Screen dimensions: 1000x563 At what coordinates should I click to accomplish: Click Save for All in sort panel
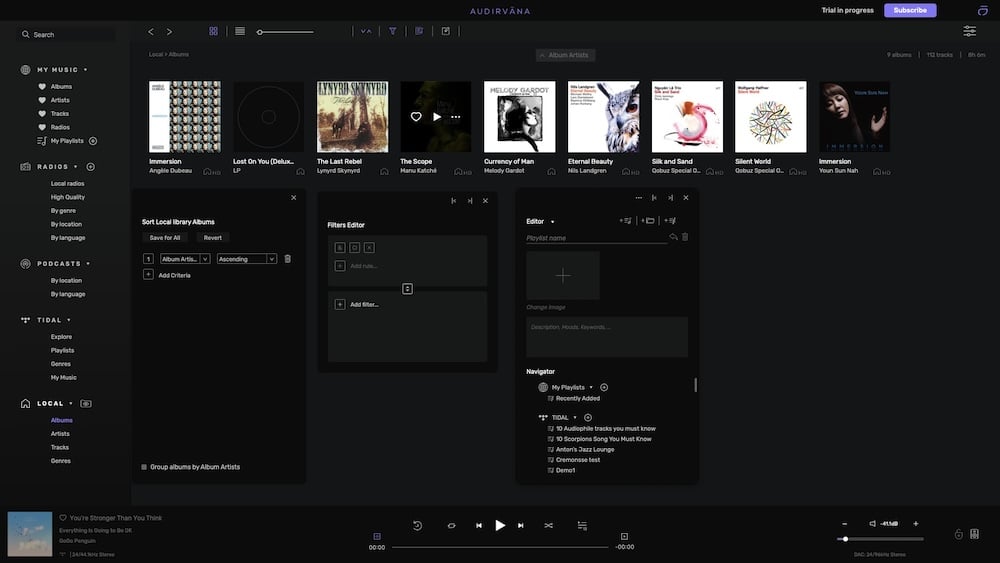[x=165, y=238]
